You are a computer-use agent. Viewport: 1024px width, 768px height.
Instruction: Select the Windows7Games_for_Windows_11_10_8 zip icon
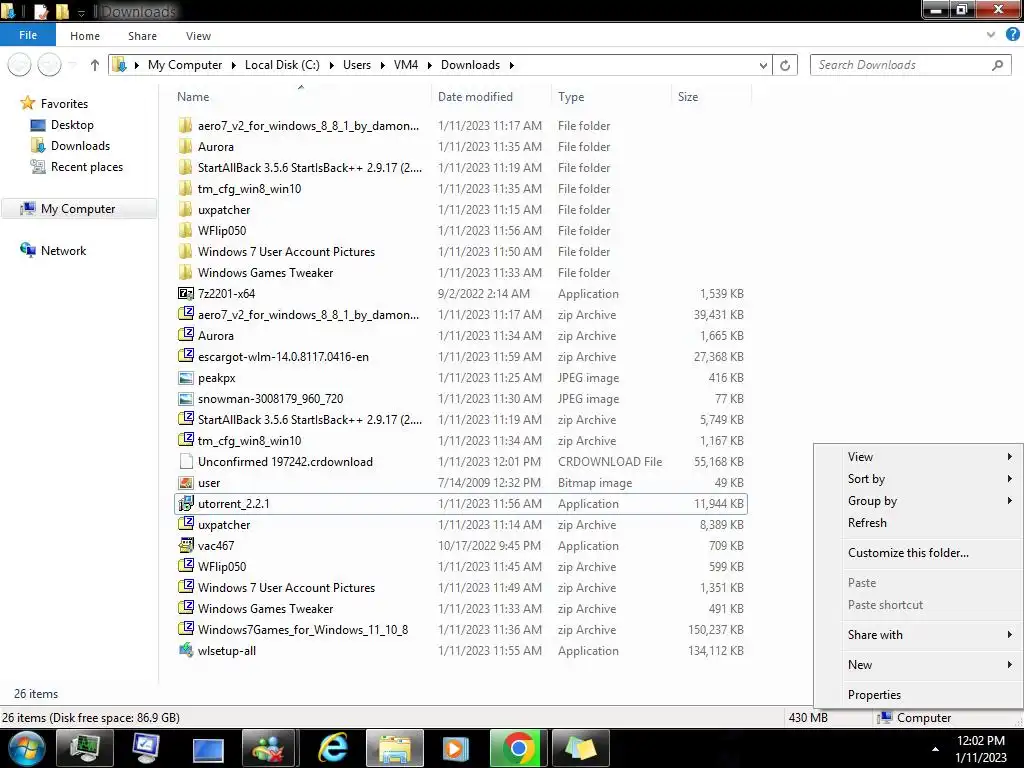(x=186, y=630)
